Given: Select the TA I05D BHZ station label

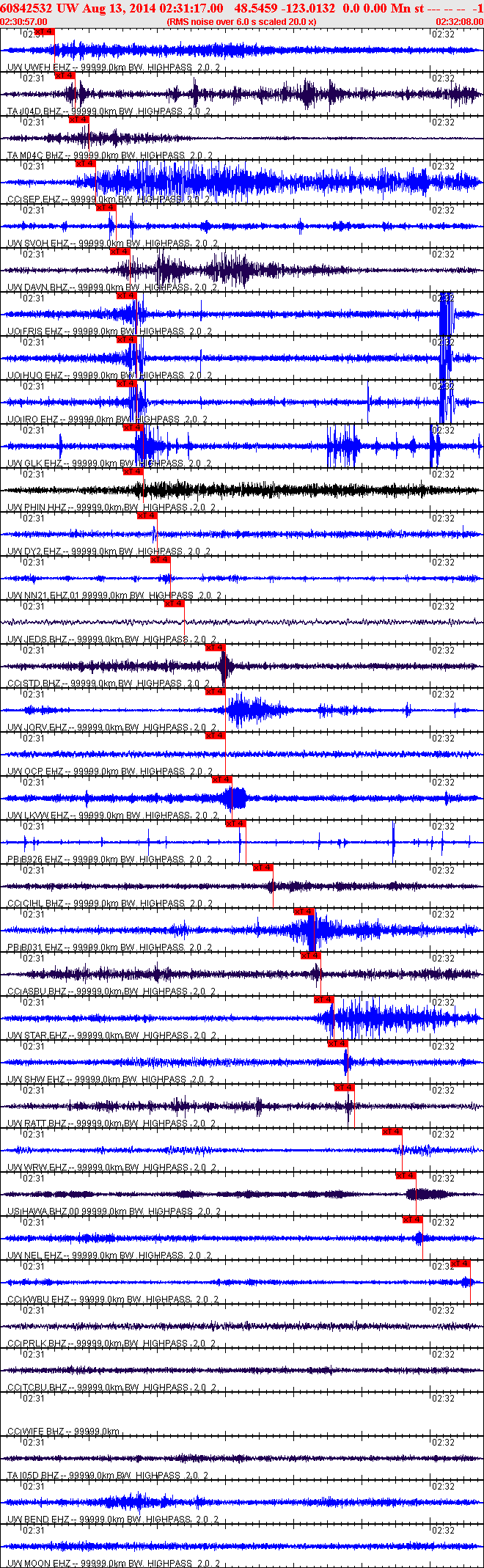Looking at the screenshot, I should pos(108,1476).
